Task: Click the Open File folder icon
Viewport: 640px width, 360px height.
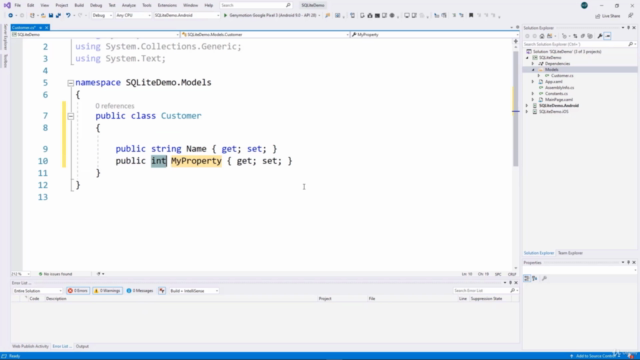Action: (x=43, y=16)
